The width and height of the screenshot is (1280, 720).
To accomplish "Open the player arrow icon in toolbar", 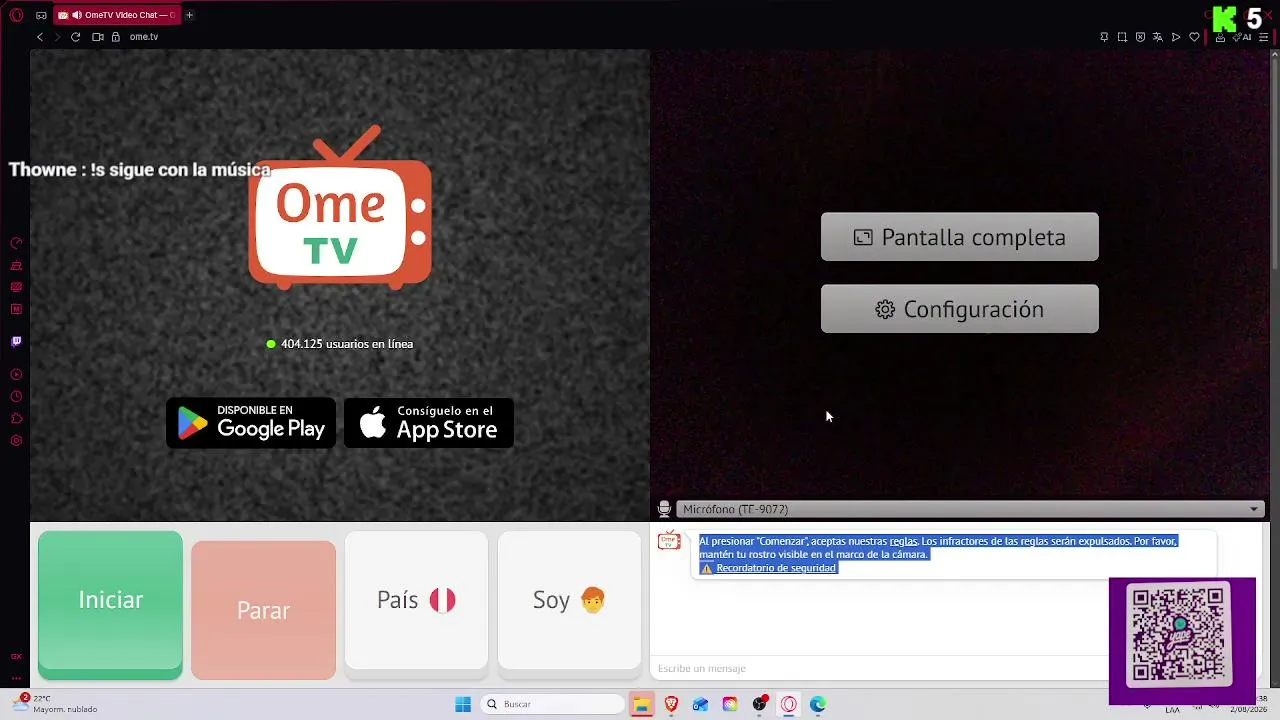I will coord(1176,37).
